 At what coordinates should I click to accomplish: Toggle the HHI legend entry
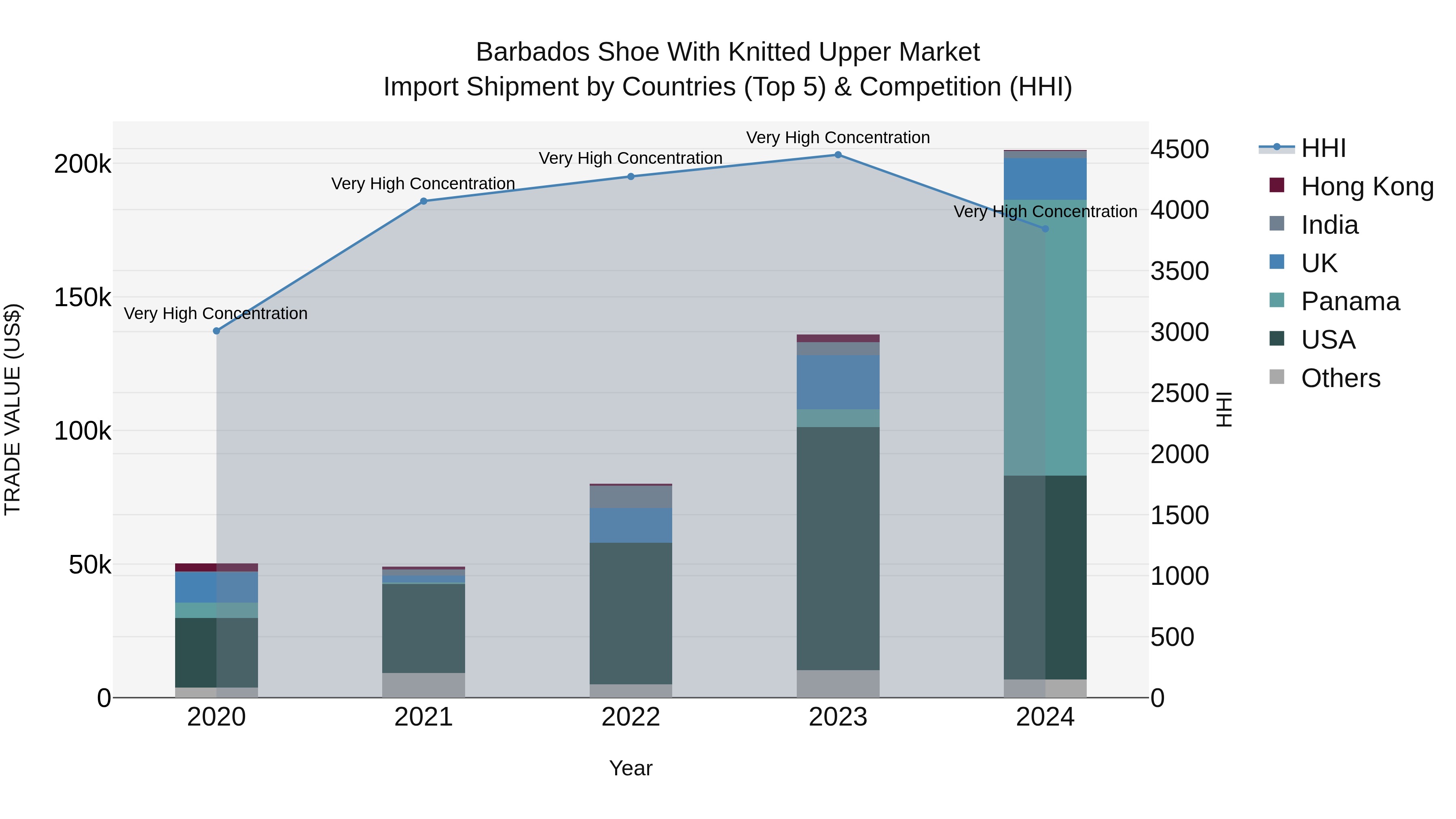click(1302, 148)
